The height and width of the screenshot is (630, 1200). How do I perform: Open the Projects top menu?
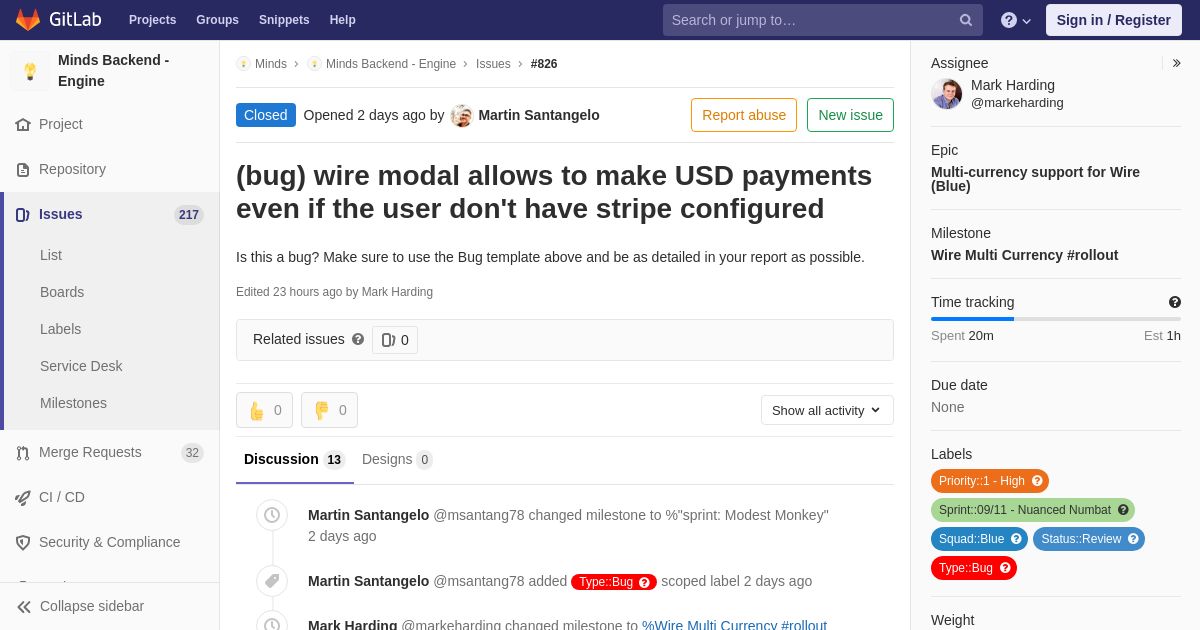152,20
